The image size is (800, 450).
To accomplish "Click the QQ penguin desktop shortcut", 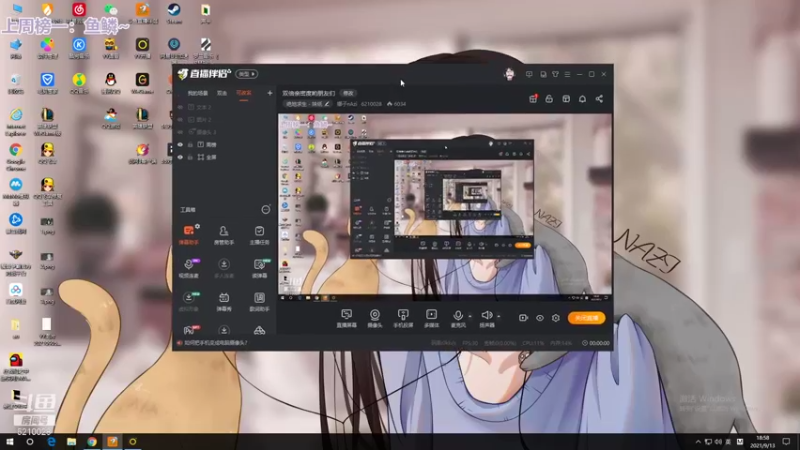I will (x=111, y=83).
